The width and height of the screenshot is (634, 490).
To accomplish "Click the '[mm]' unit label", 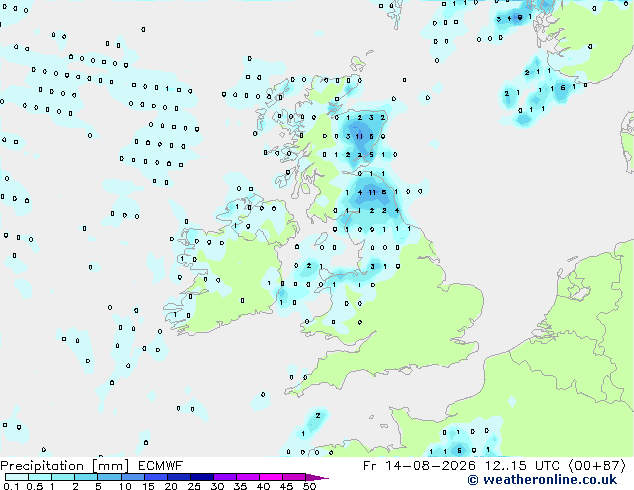I will (x=110, y=466).
